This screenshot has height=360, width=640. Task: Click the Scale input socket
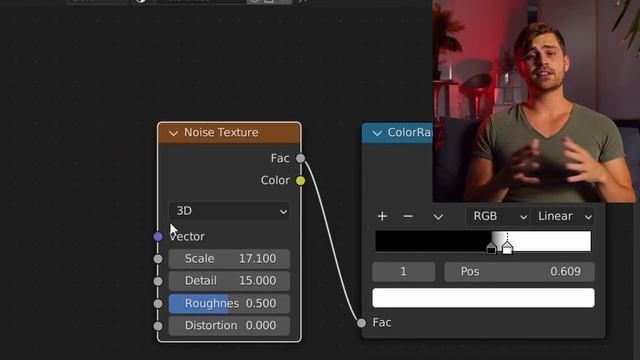pyautogui.click(x=158, y=259)
